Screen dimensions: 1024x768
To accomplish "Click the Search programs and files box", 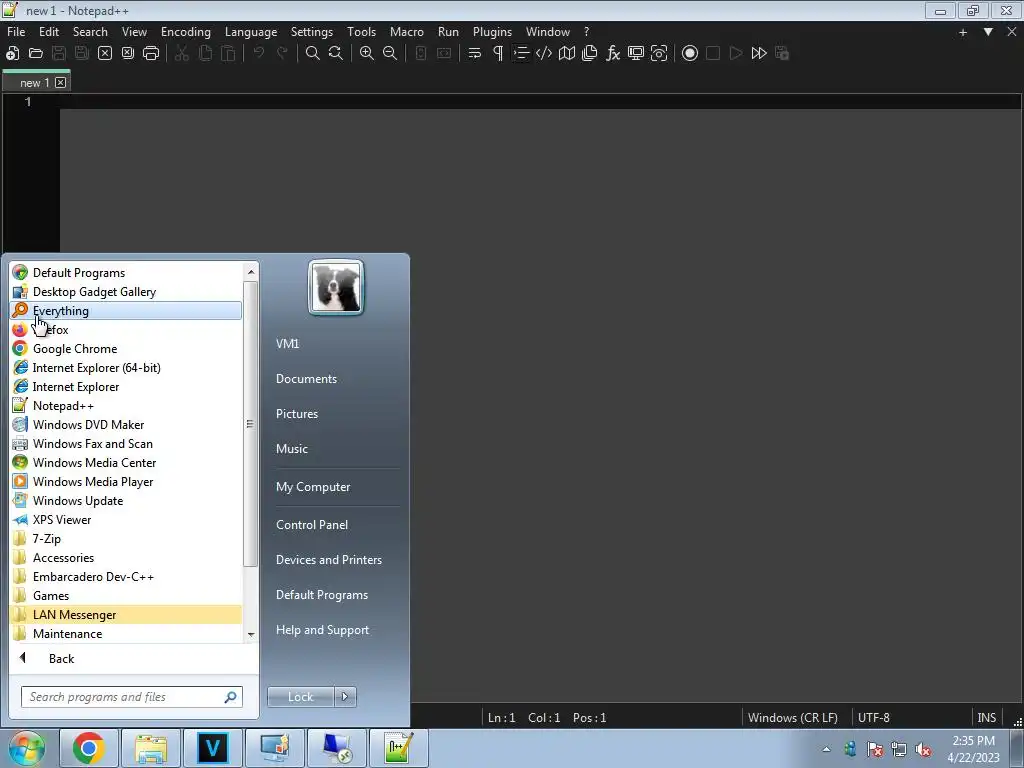I will (131, 697).
